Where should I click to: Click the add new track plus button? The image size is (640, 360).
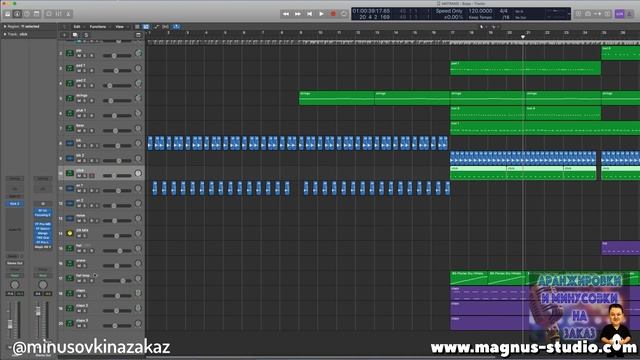[64, 35]
